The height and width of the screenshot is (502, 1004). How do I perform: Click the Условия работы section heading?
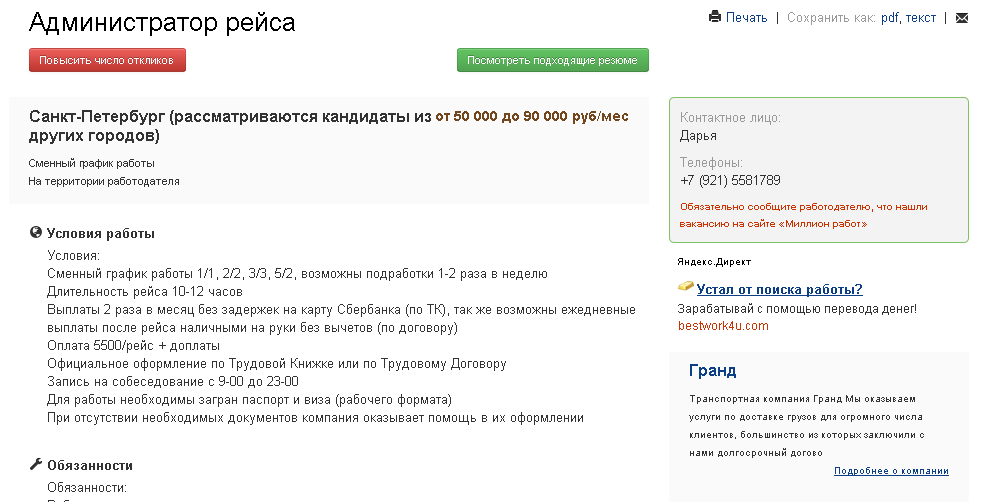point(101,234)
